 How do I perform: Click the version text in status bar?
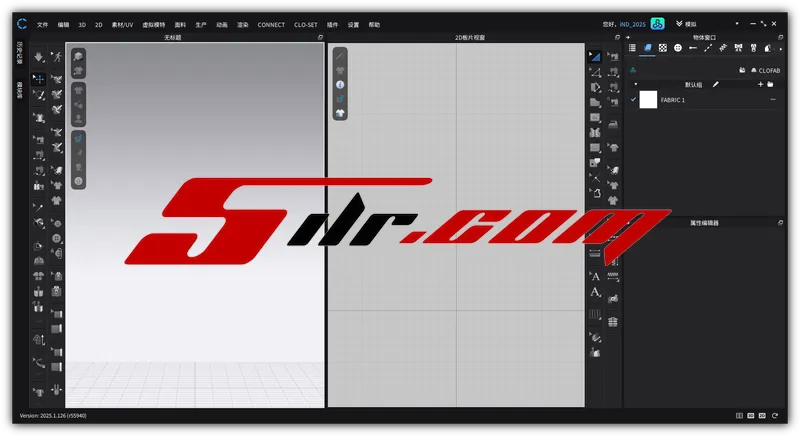[x=53, y=416]
